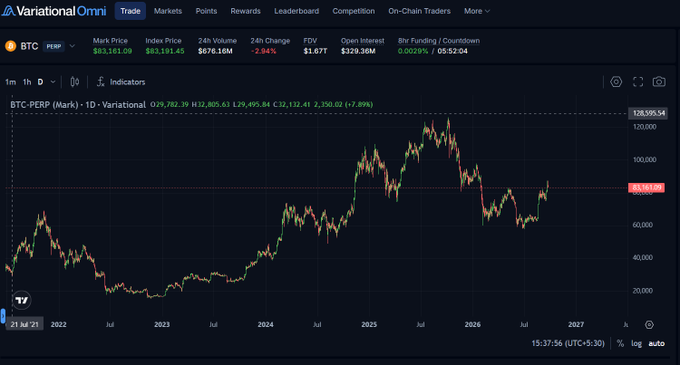Open On-Chain Traders page
Viewport: 680px width, 365px height.
click(x=419, y=11)
